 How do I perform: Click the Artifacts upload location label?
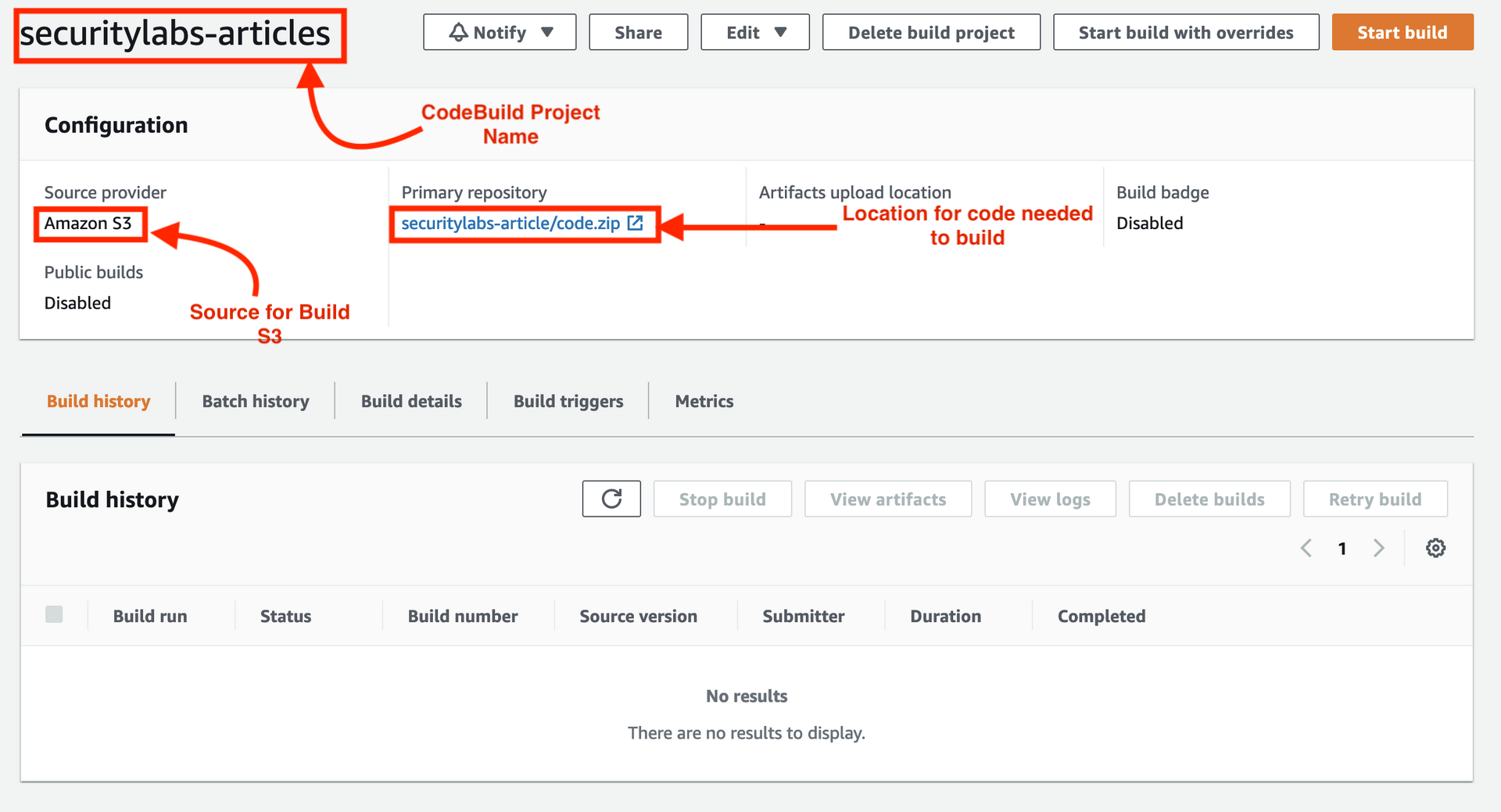pyautogui.click(x=854, y=192)
